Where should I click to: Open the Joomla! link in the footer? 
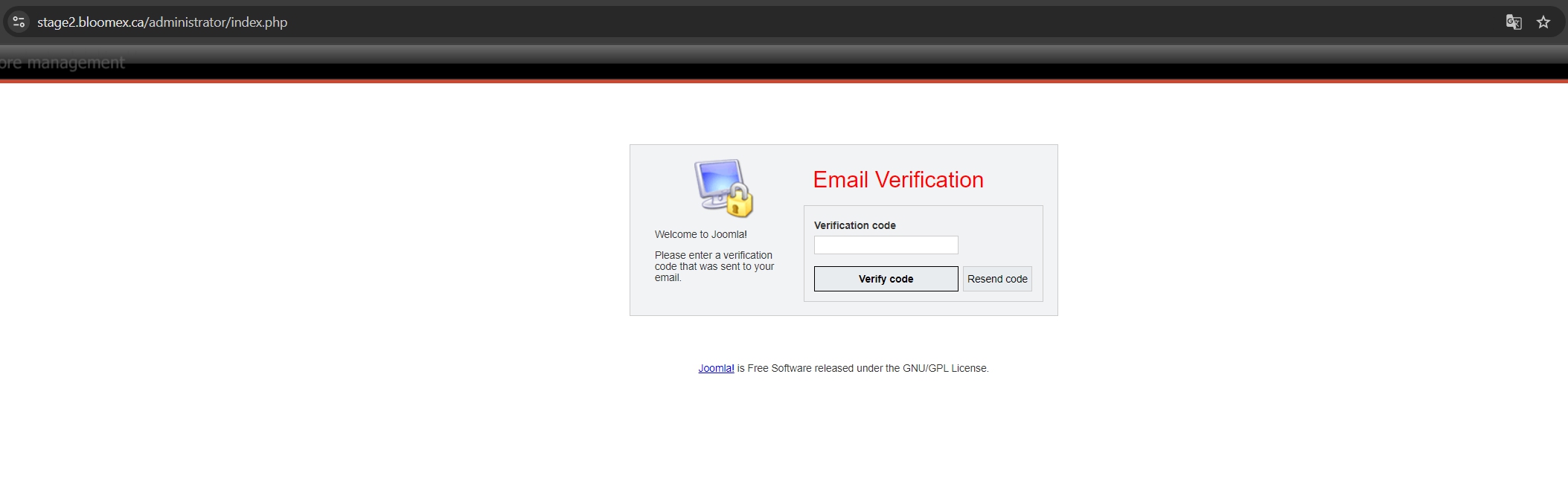[x=716, y=368]
